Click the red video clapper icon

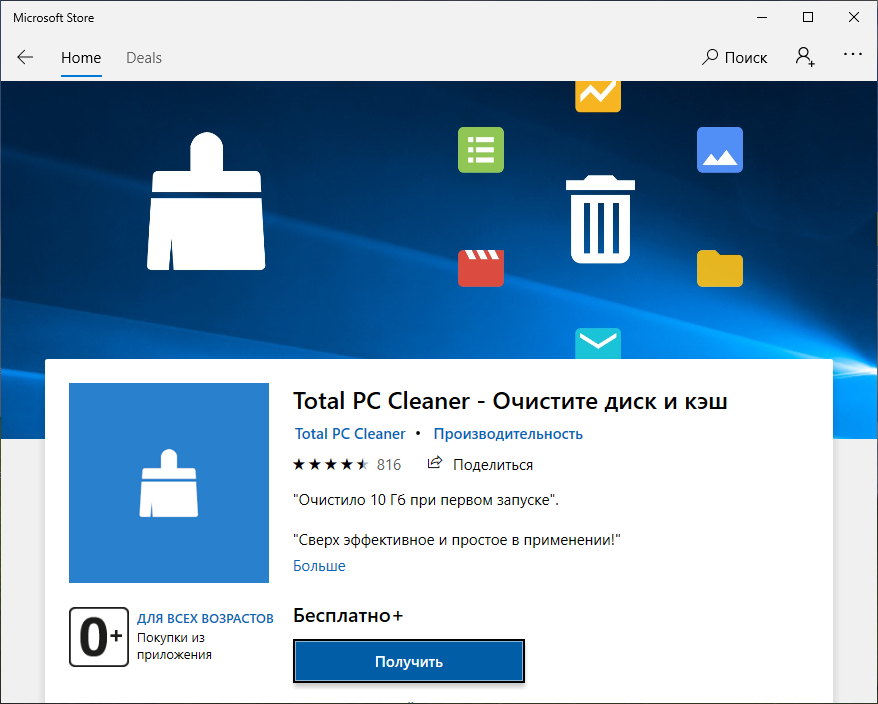pyautogui.click(x=481, y=268)
